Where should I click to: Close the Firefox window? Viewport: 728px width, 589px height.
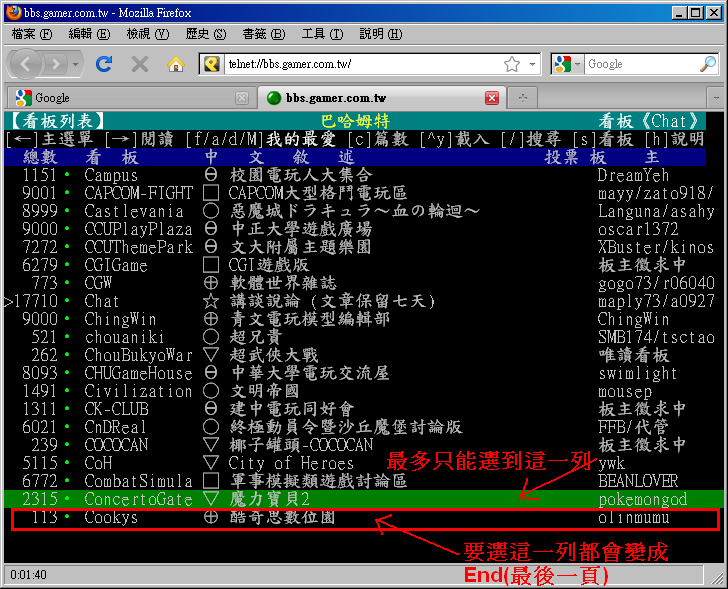click(x=714, y=13)
